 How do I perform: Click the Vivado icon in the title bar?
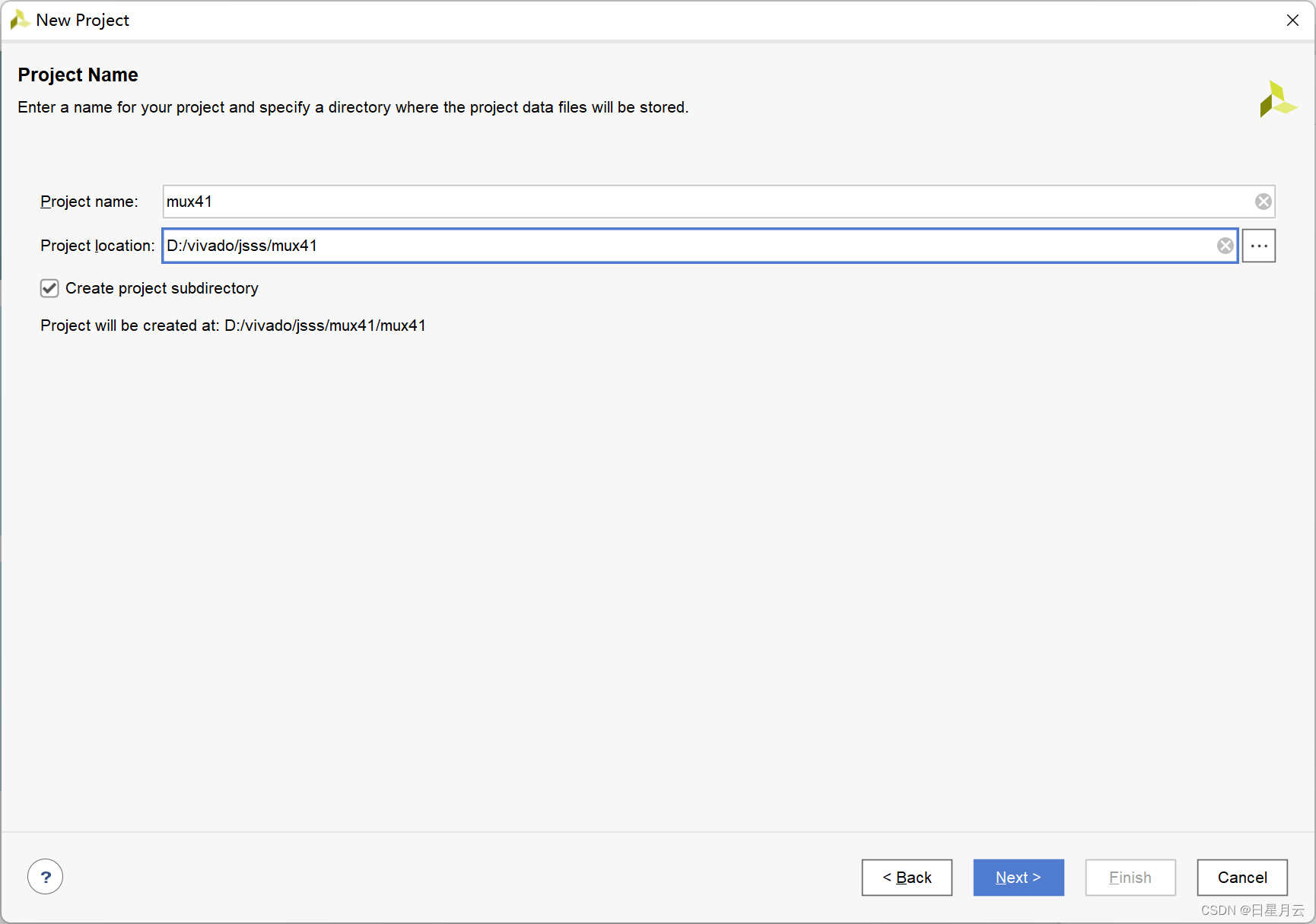(x=19, y=20)
